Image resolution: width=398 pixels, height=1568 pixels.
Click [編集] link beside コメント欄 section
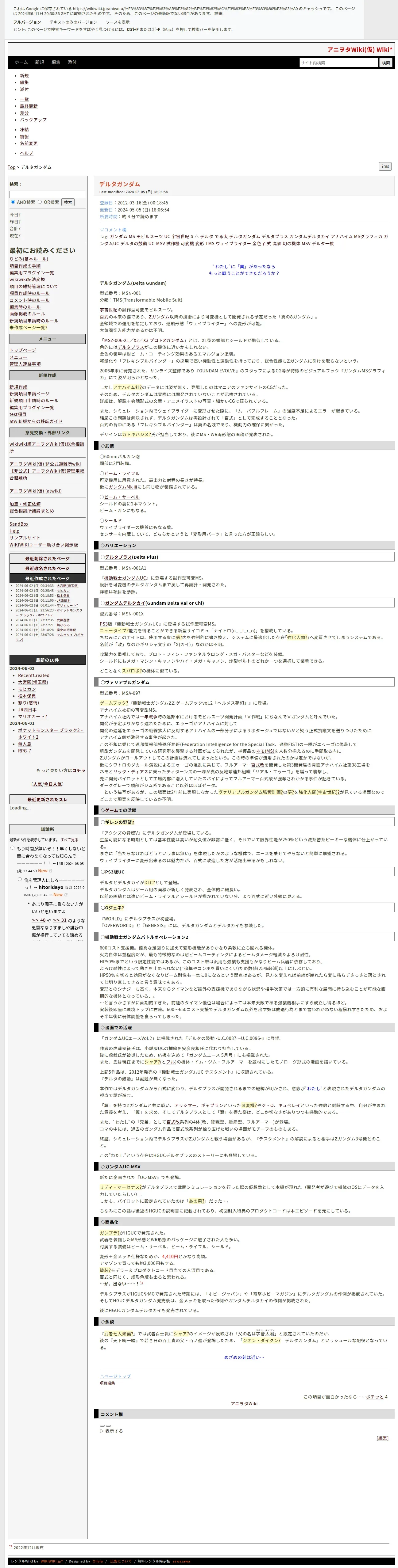[x=382, y=1438]
